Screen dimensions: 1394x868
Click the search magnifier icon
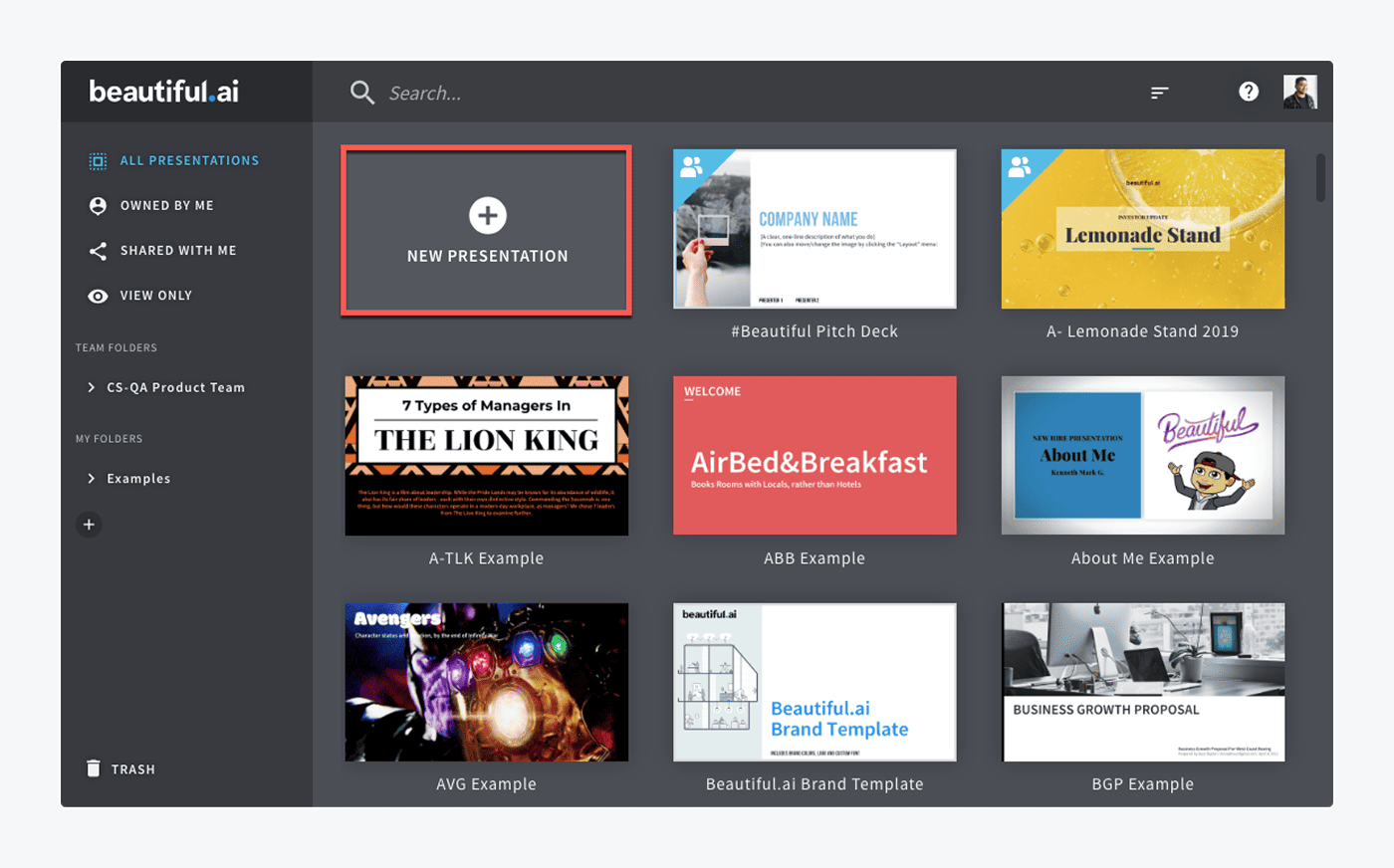(x=362, y=93)
